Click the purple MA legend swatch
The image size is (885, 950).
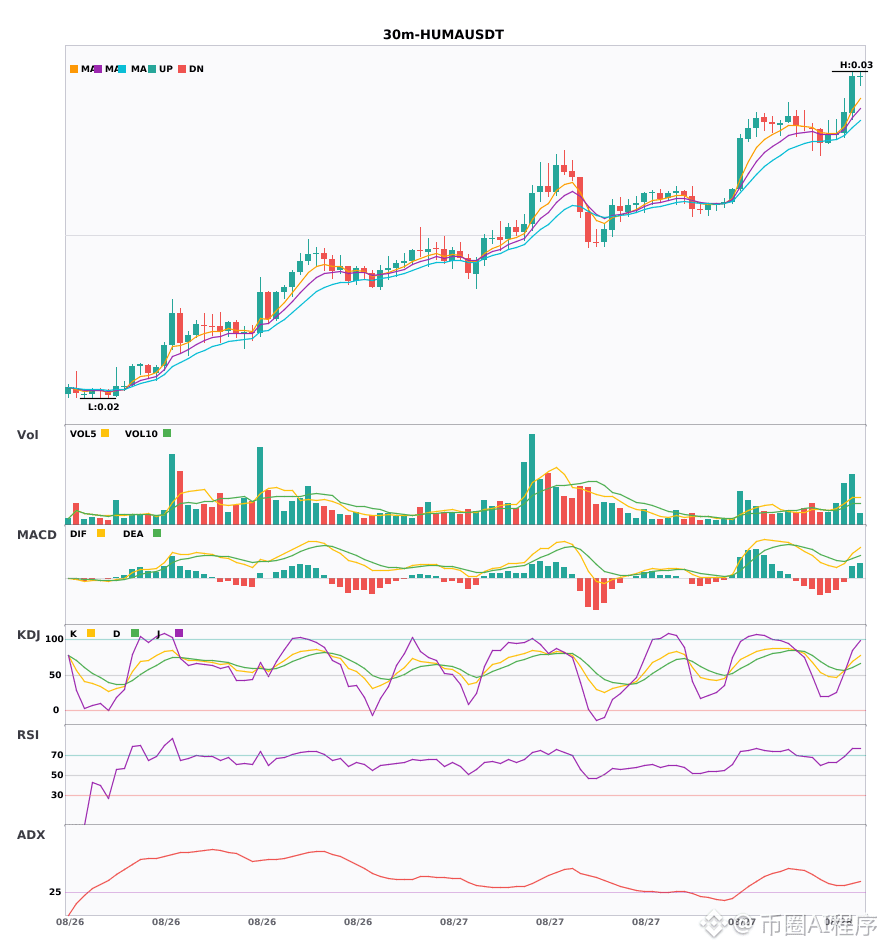click(98, 69)
